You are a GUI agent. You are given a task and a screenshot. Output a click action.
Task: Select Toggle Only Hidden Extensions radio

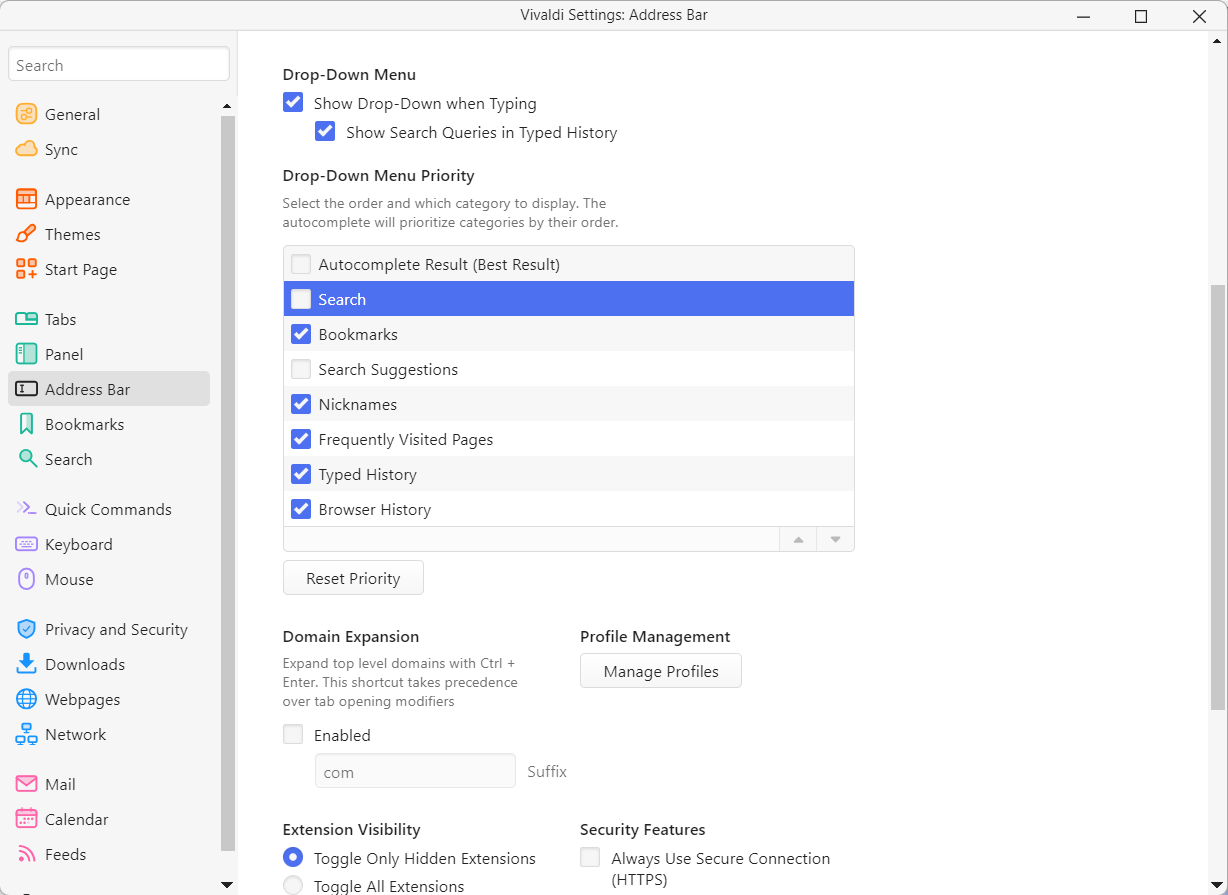293,857
